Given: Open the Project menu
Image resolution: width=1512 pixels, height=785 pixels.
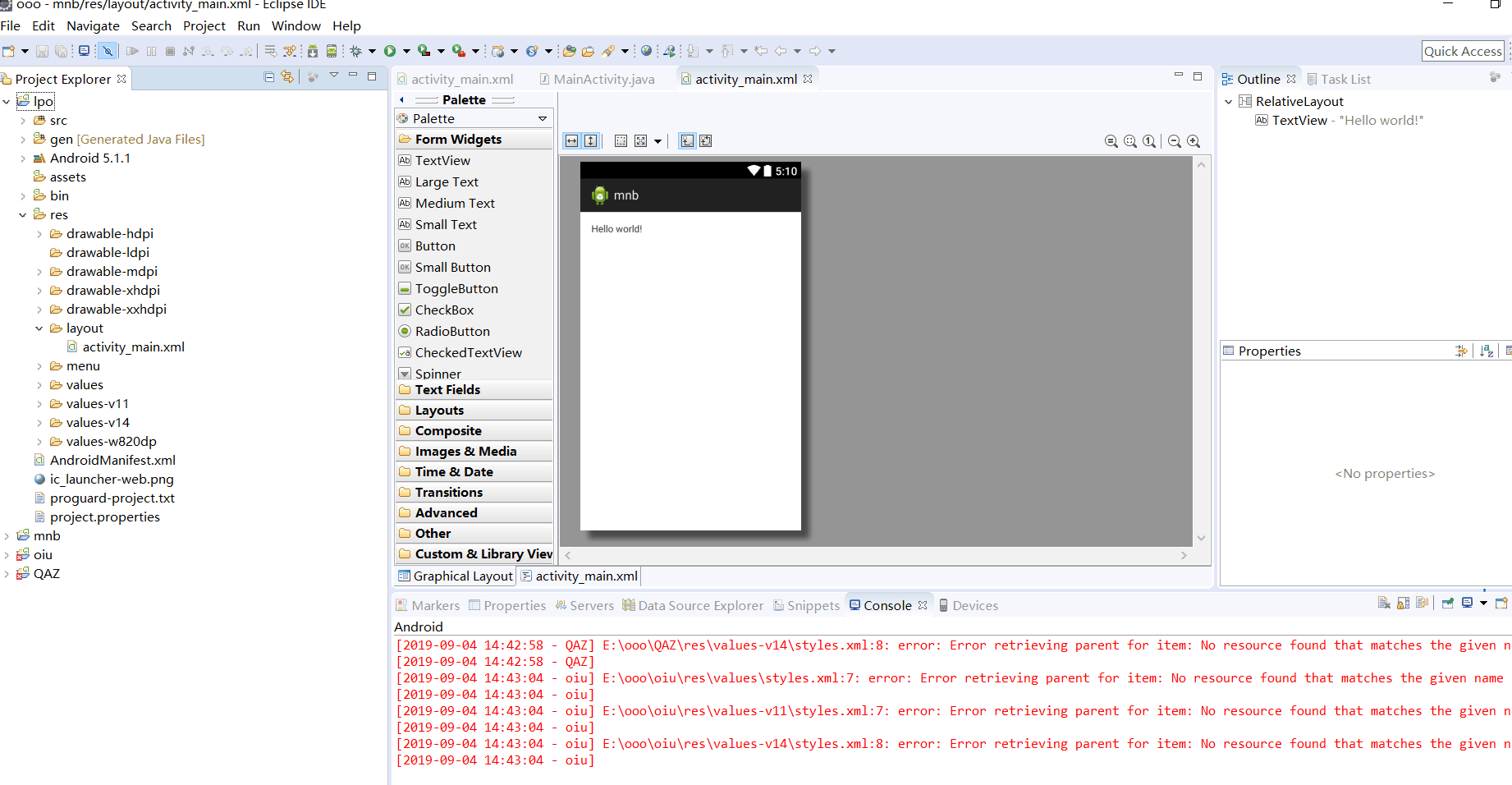Looking at the screenshot, I should 204,26.
